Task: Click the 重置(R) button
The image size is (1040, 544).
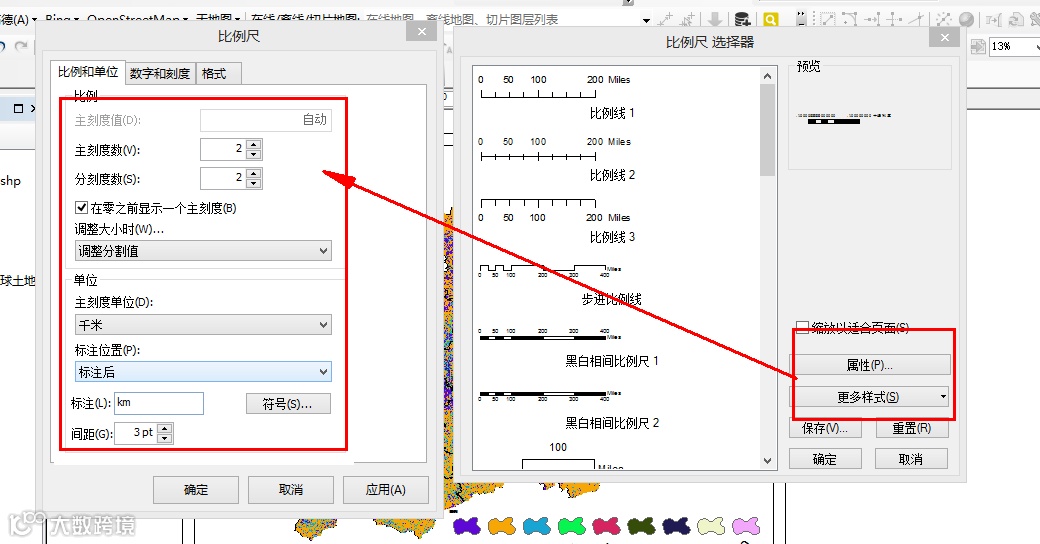Action: 911,429
